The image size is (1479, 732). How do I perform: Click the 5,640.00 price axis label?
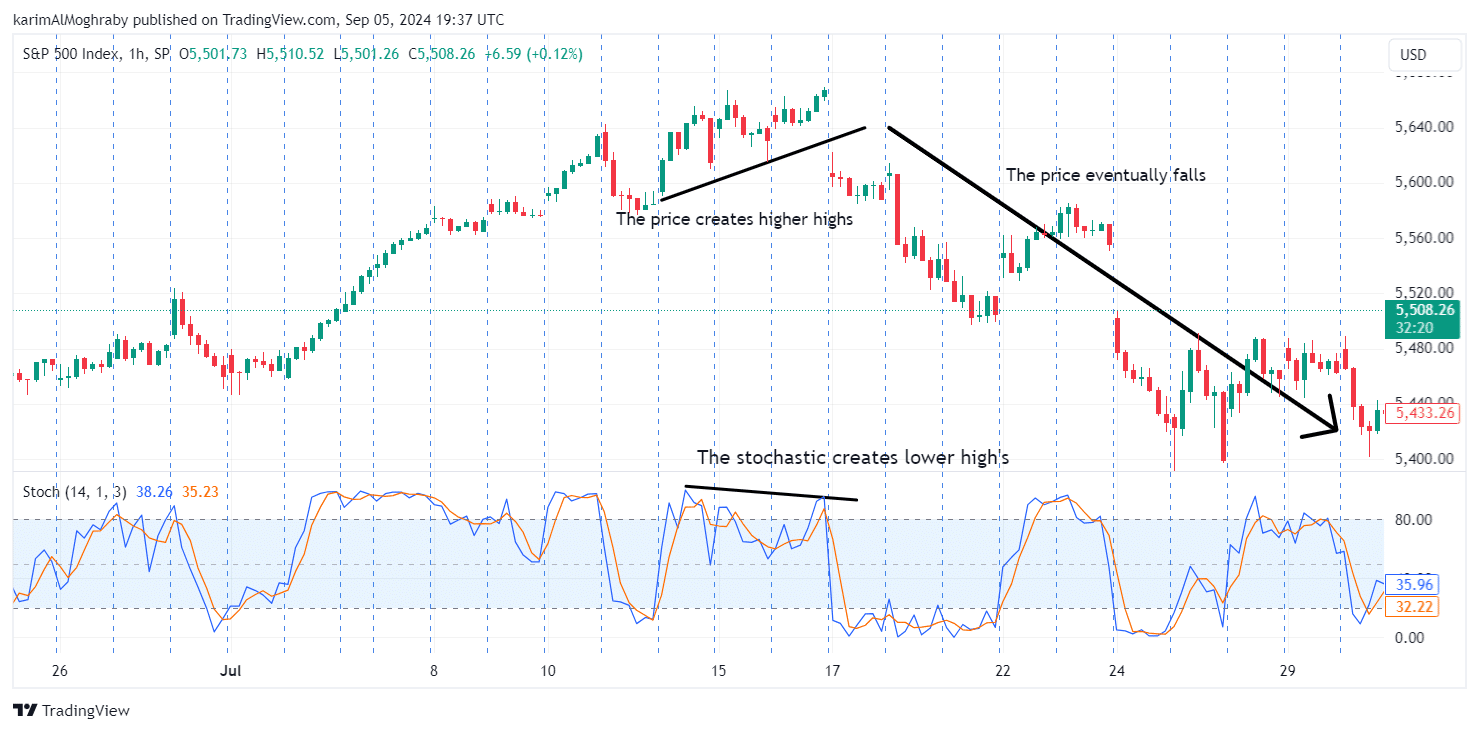pos(1424,127)
